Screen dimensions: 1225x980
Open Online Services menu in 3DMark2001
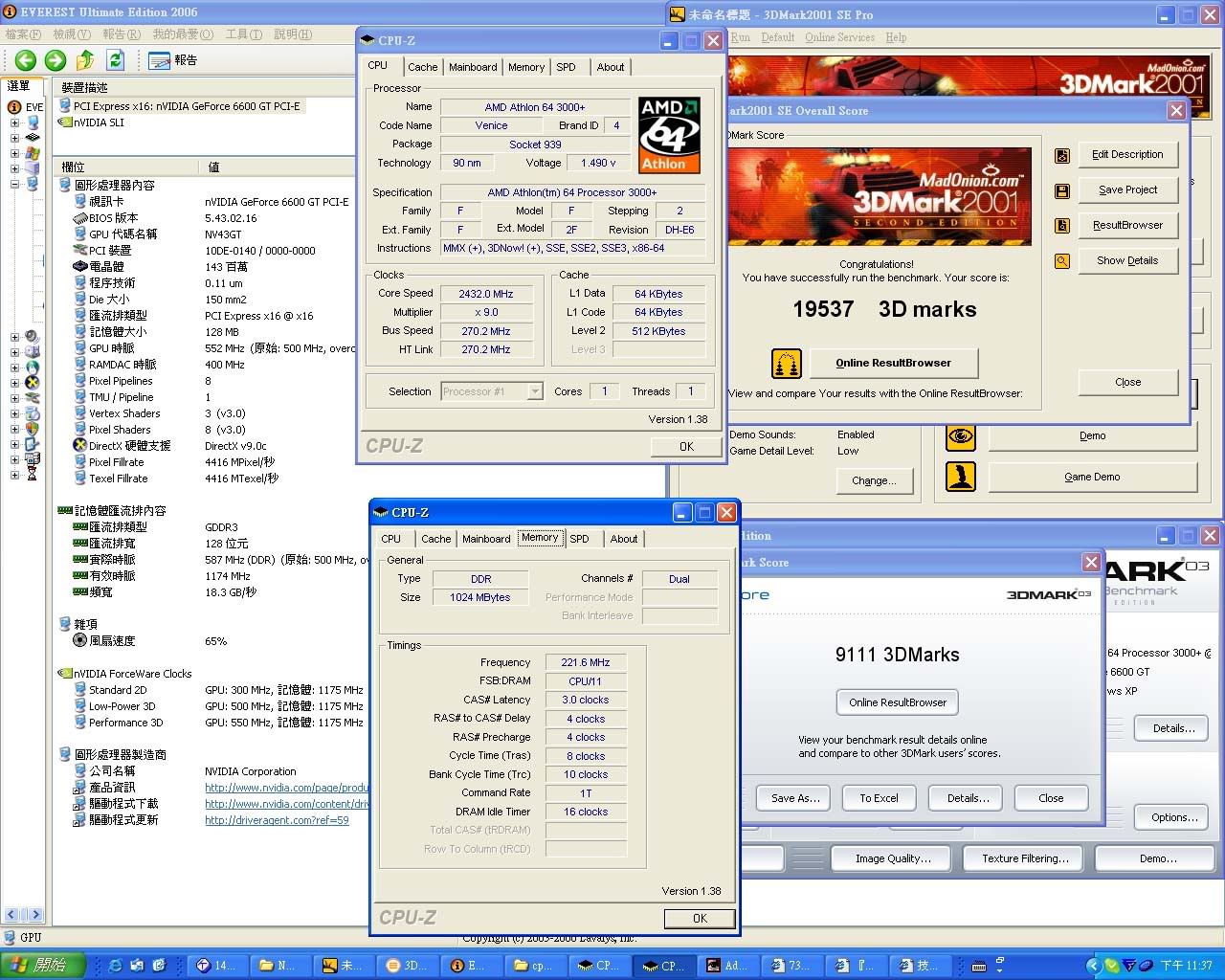click(839, 37)
